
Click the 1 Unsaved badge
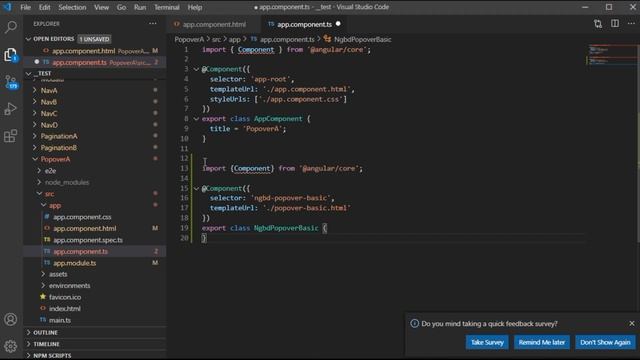94,39
